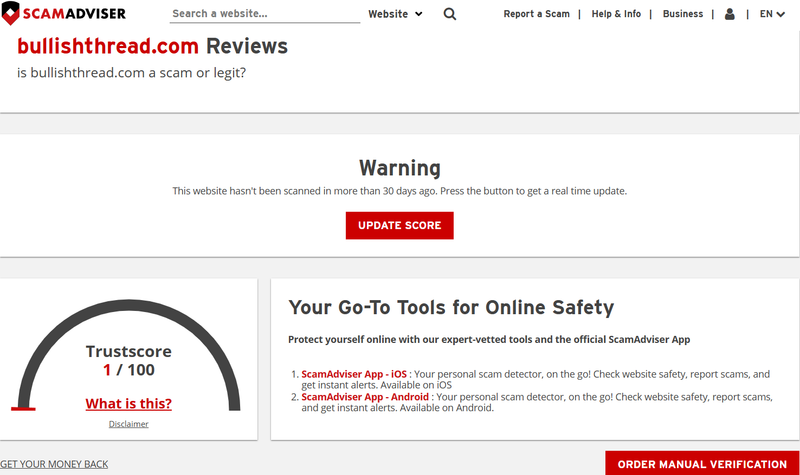Open the Report a Scam menu
Screen dimensions: 800x475
536,14
